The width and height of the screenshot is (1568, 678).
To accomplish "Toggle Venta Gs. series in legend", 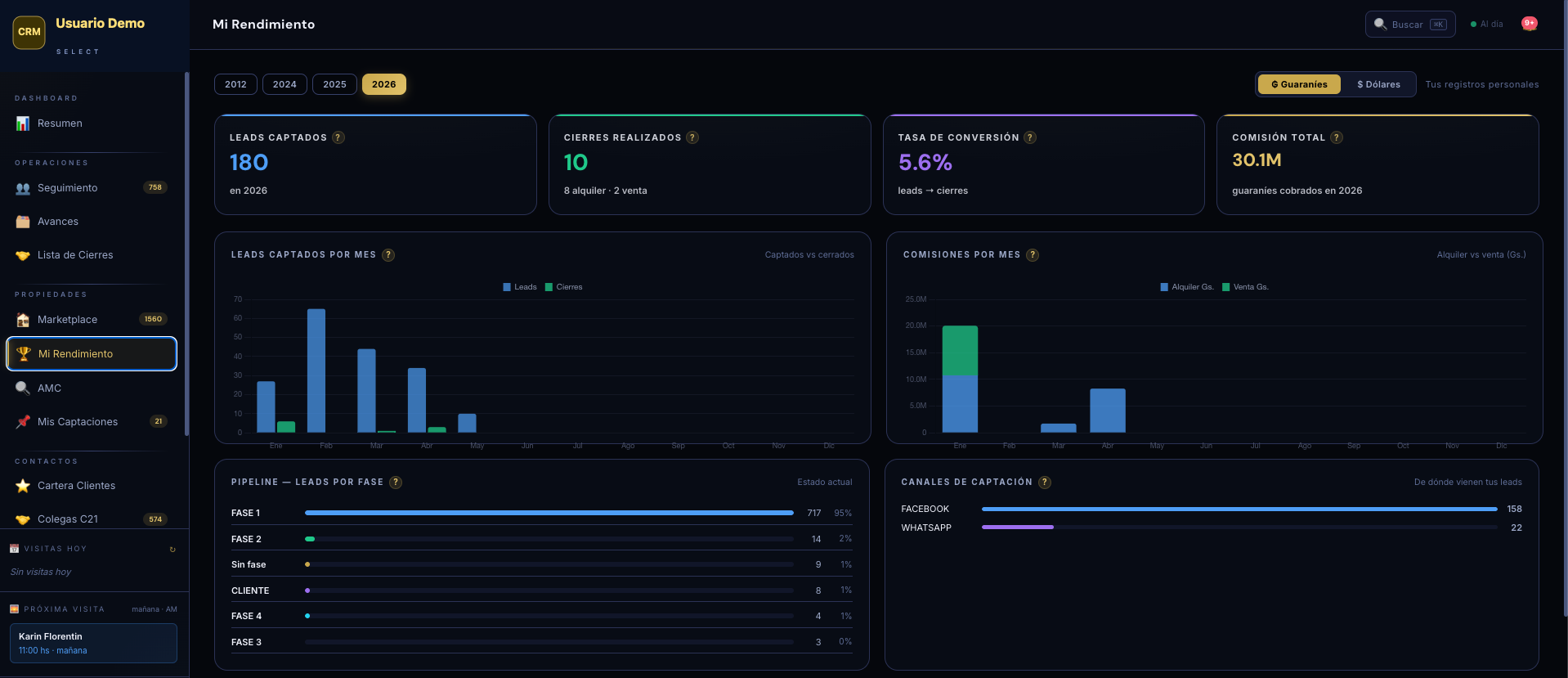I will point(1245,287).
